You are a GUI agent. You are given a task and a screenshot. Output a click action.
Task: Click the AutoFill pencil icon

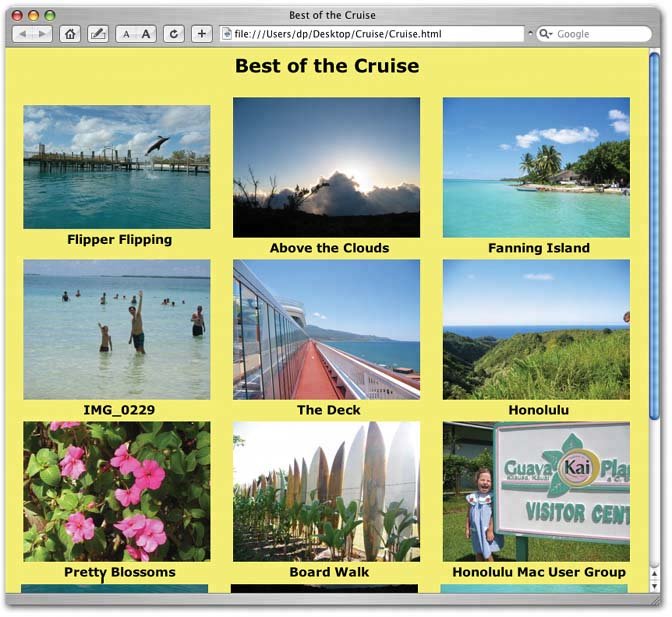pos(98,34)
